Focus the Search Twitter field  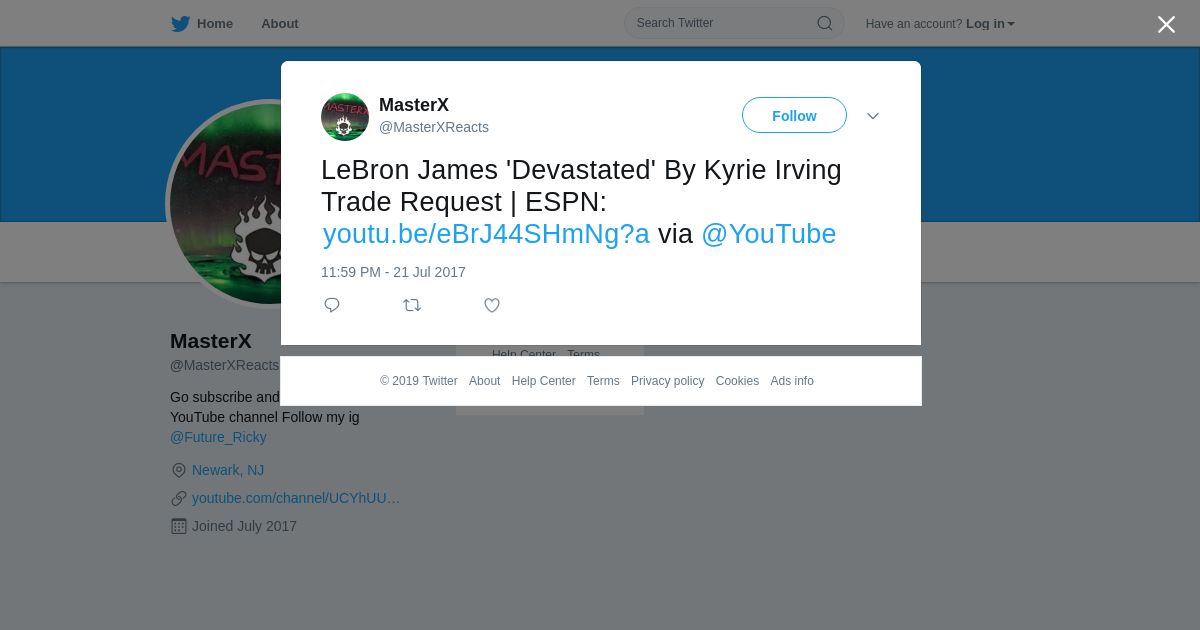pyautogui.click(x=734, y=23)
